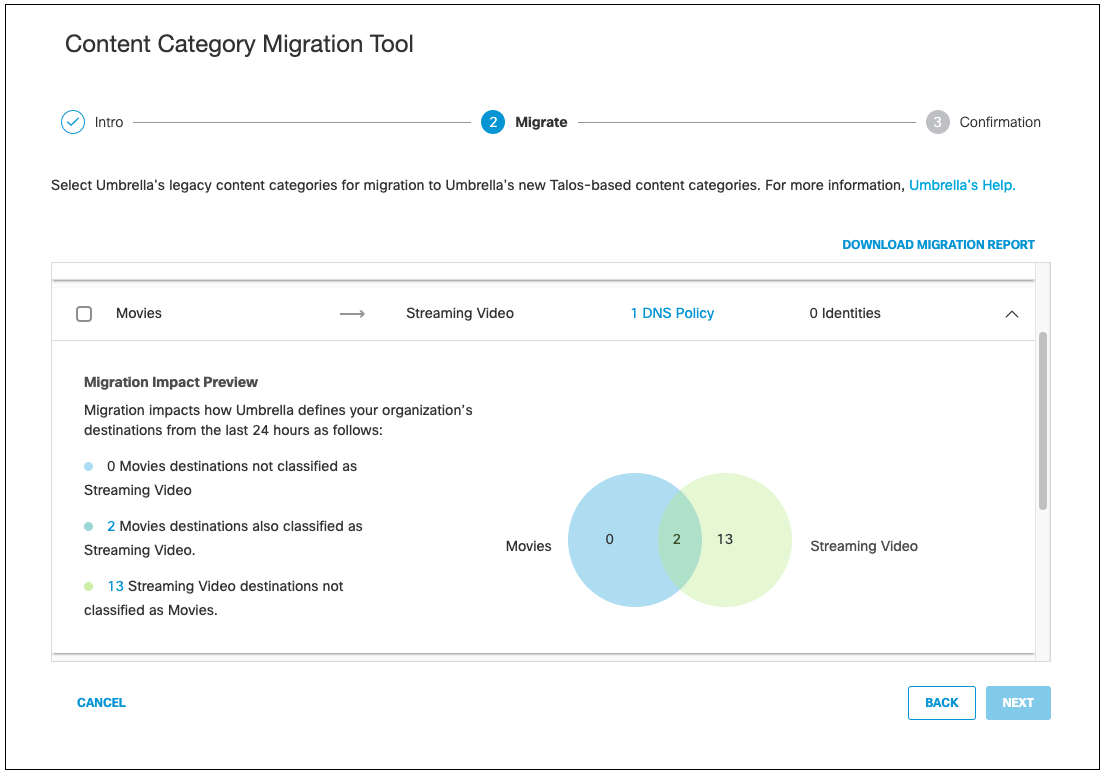Viewport: 1102px width, 775px height.
Task: Click the step 3 Confirmation circle icon
Action: click(x=937, y=122)
